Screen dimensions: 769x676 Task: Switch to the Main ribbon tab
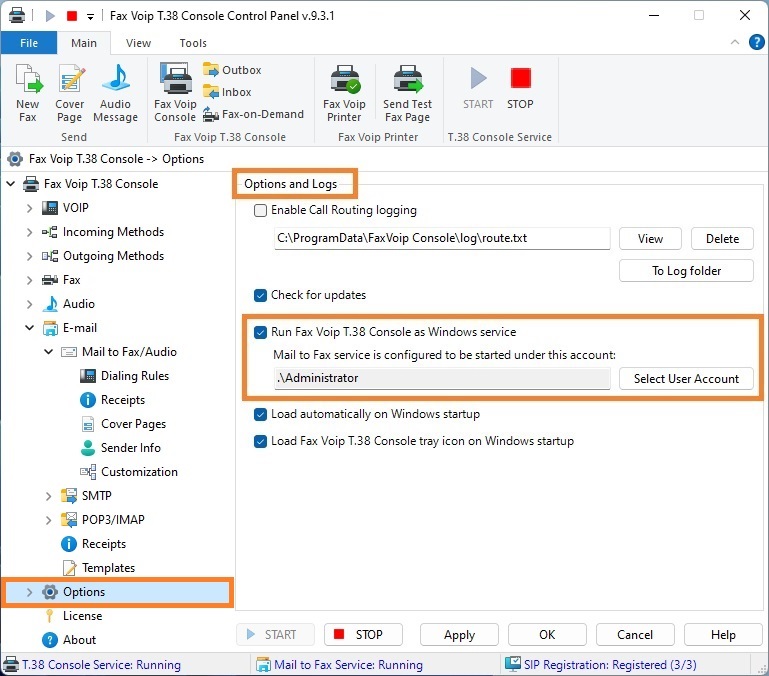tap(84, 43)
